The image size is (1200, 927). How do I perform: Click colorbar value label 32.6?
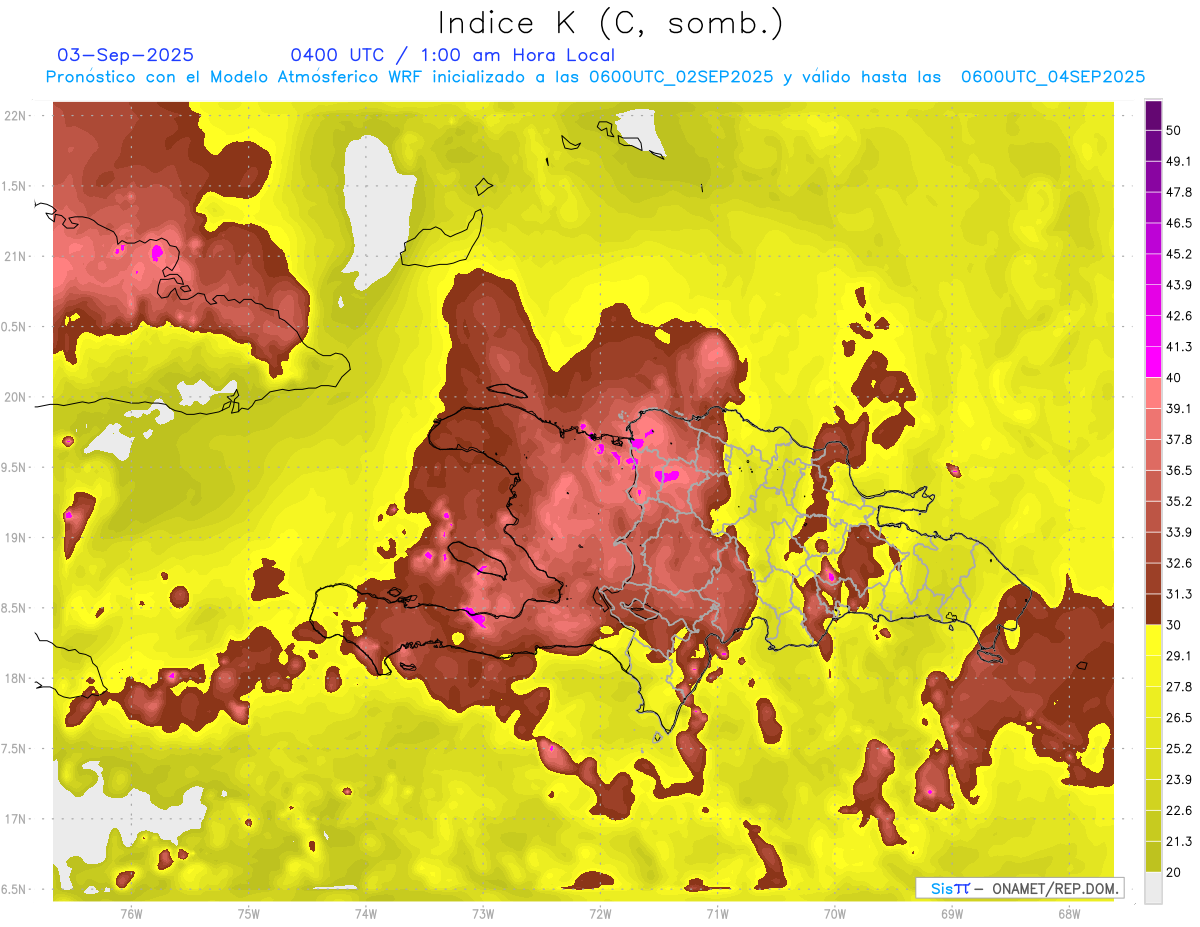tap(1179, 563)
